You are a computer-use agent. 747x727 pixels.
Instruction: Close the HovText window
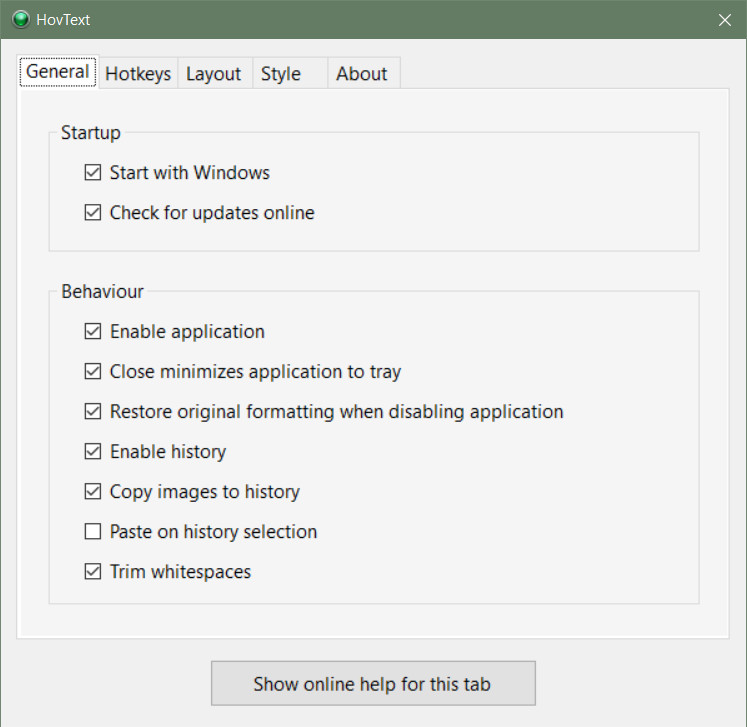[x=725, y=20]
